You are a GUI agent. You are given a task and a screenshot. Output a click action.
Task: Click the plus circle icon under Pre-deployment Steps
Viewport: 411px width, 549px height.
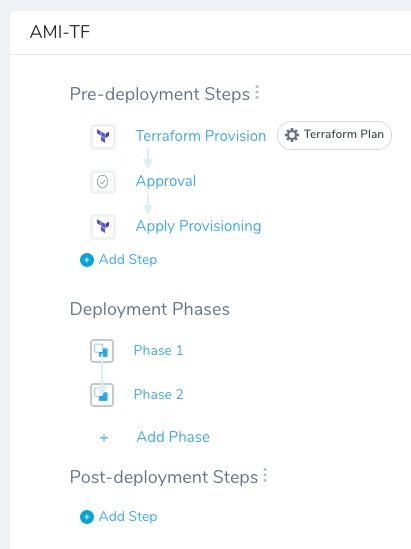point(87,260)
